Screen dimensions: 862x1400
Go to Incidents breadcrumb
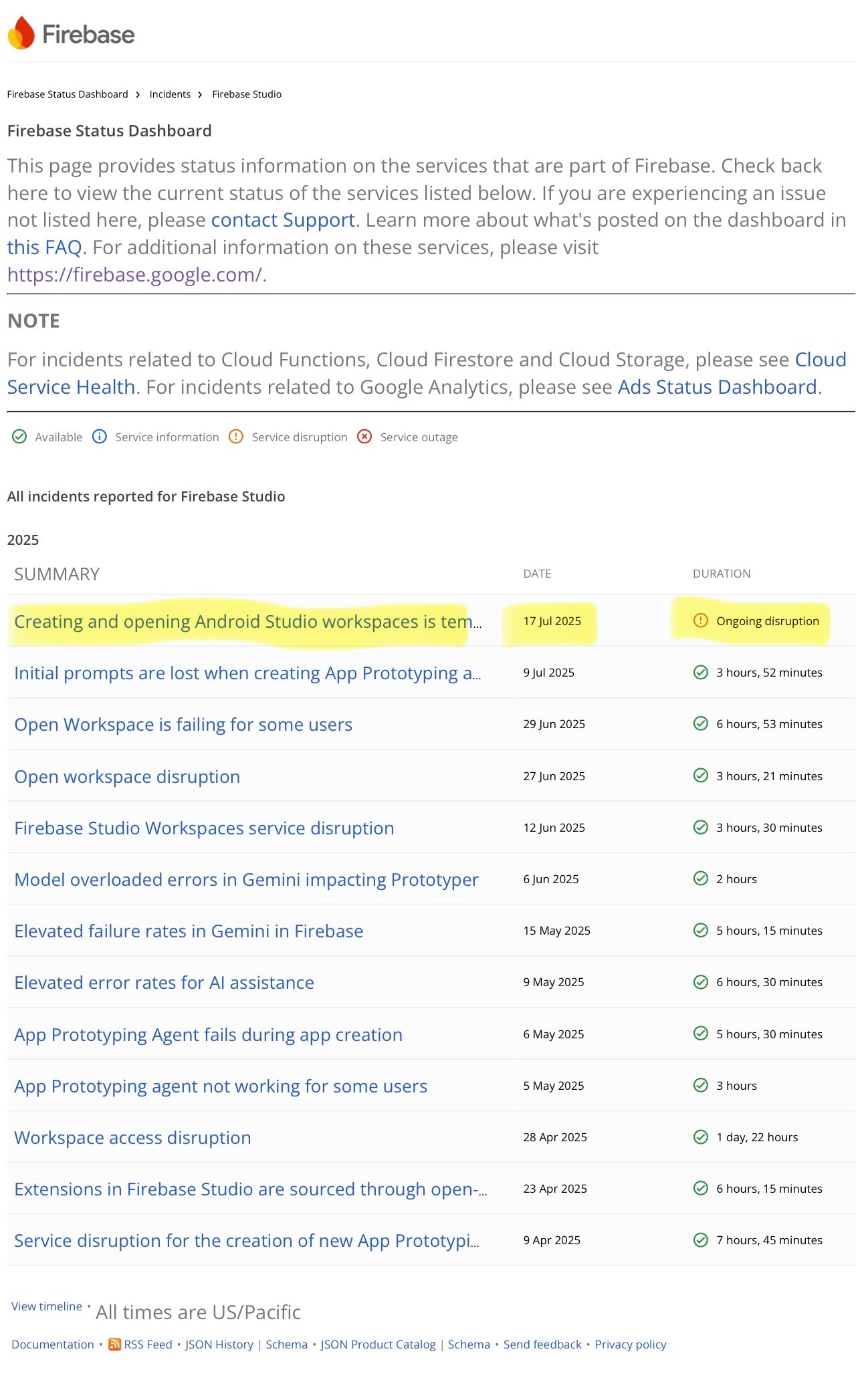point(170,94)
